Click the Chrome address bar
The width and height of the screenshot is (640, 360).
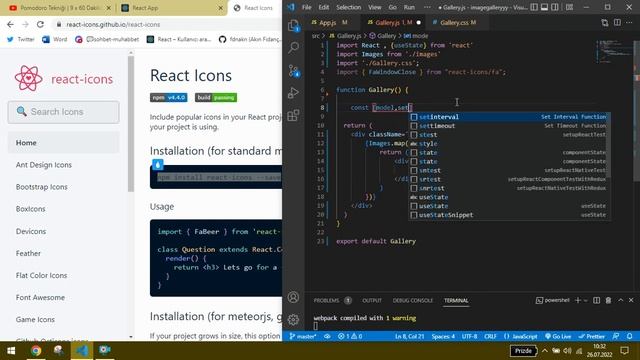(167, 24)
